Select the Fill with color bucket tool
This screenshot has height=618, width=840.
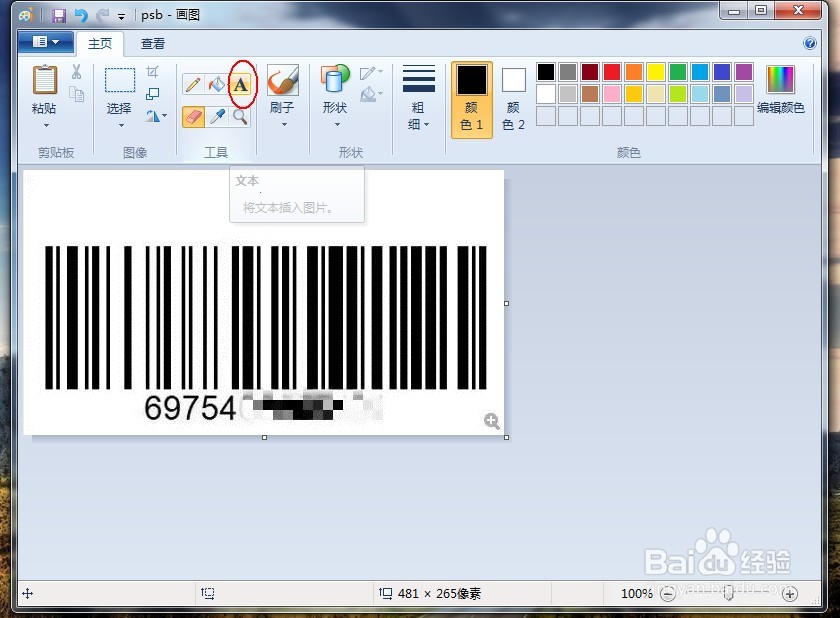coord(216,84)
